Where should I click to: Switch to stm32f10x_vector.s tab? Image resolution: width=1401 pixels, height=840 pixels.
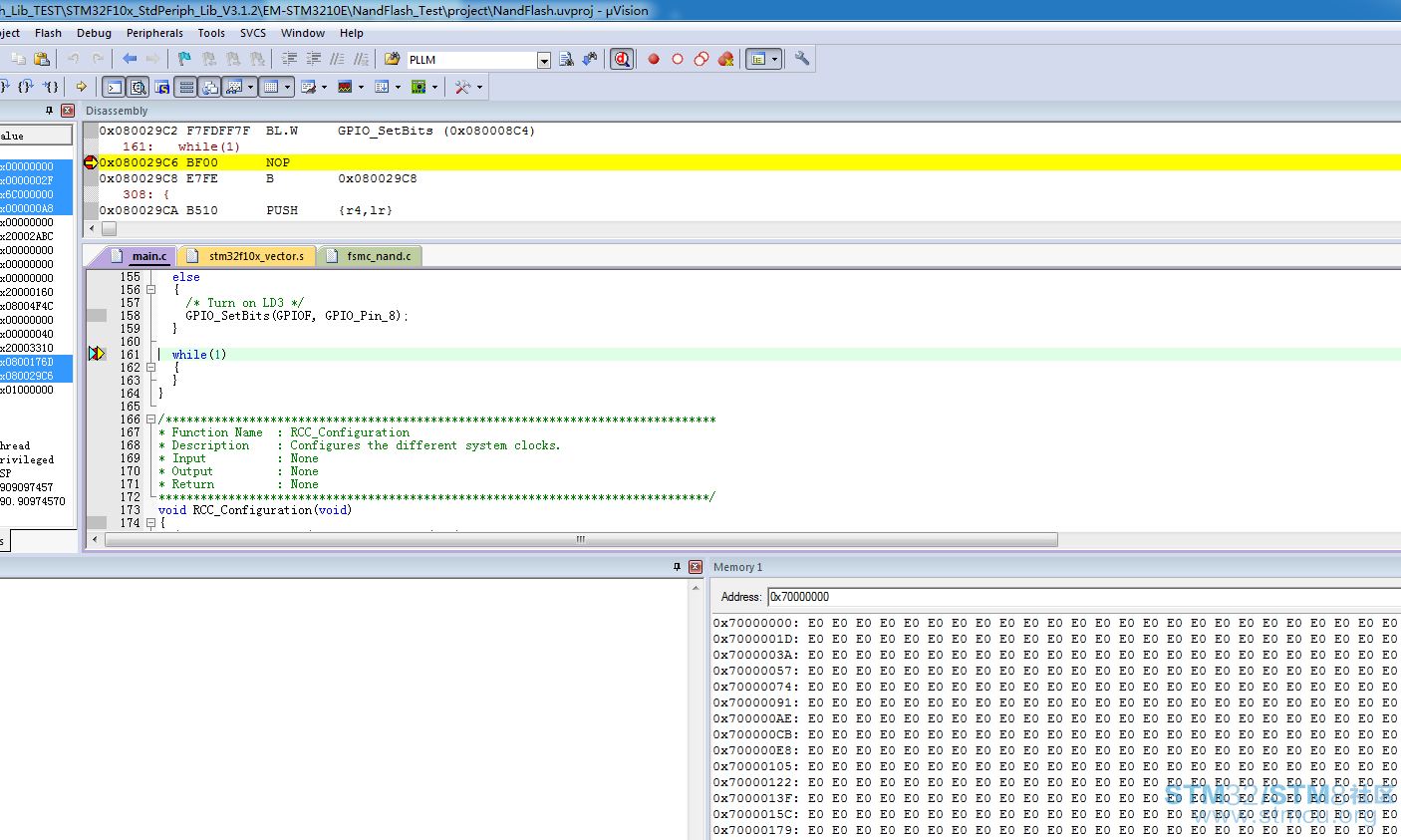click(247, 256)
